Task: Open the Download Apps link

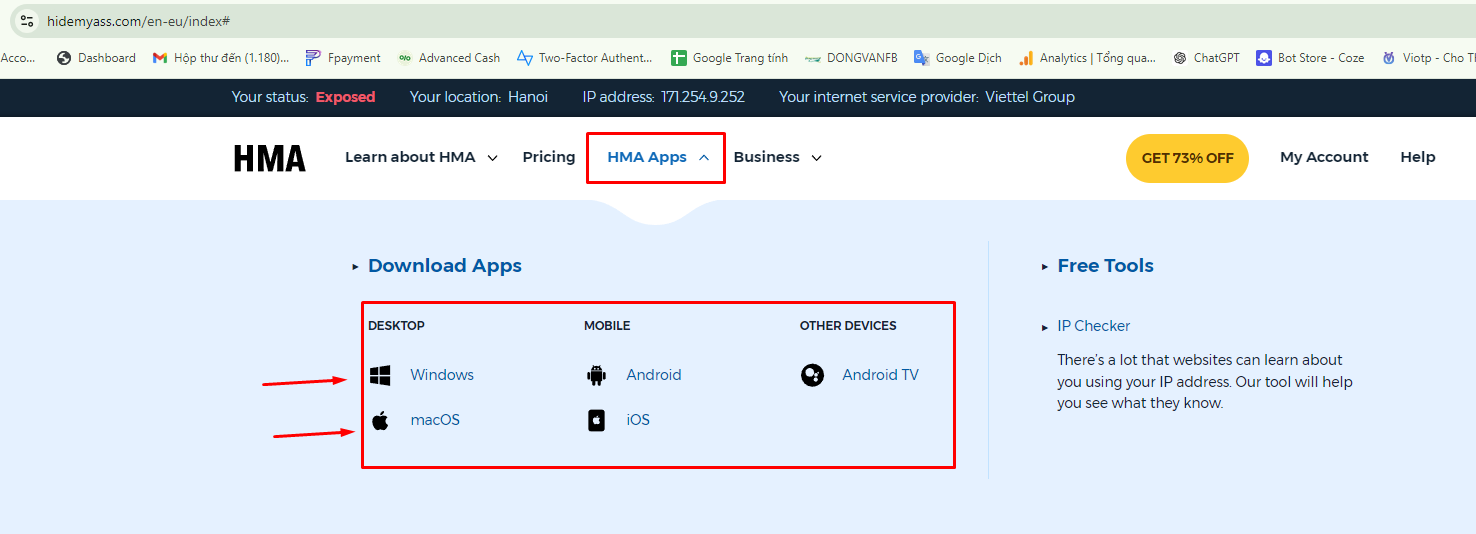Action: (445, 266)
